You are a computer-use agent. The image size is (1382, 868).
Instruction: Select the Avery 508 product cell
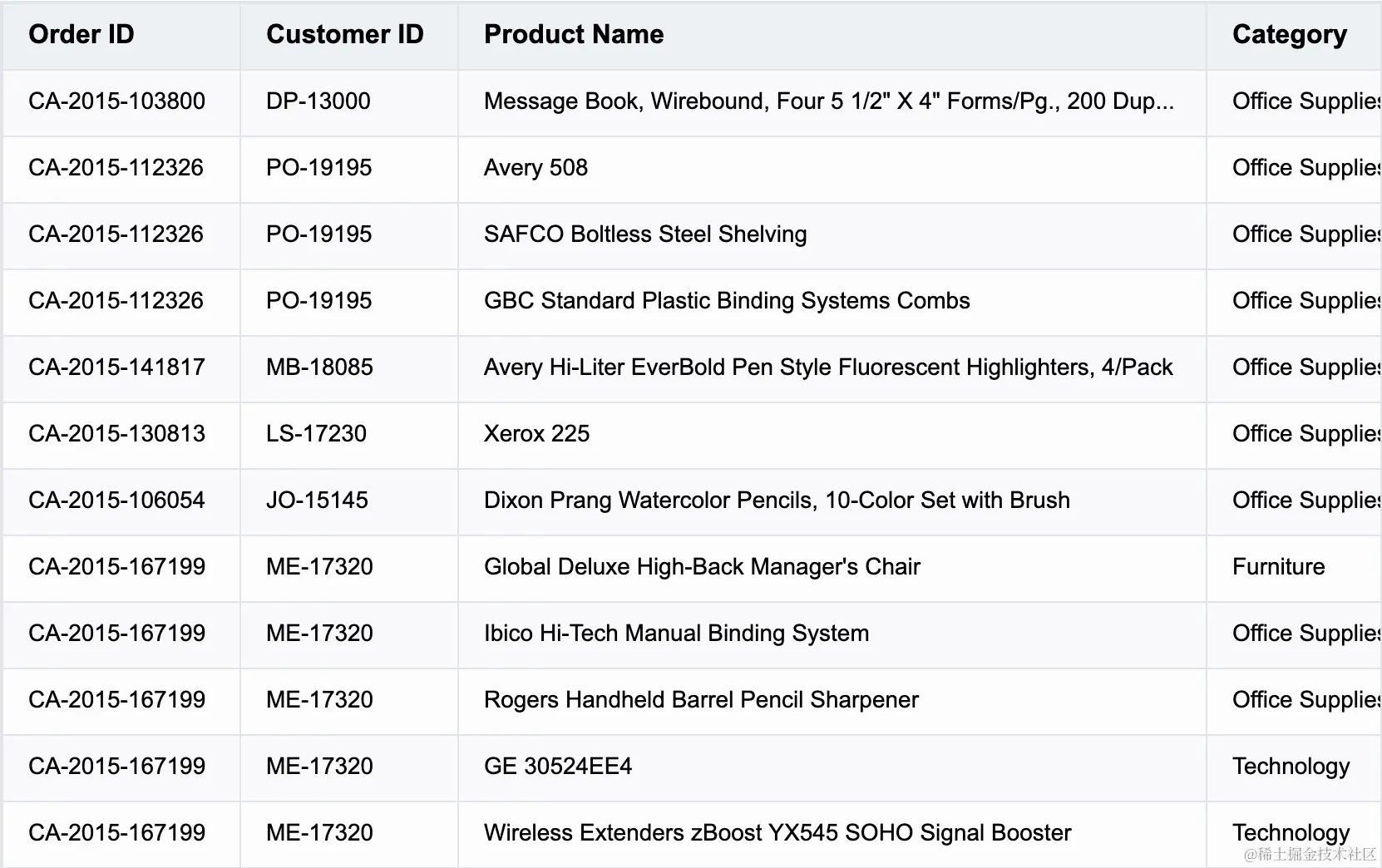[x=832, y=170]
